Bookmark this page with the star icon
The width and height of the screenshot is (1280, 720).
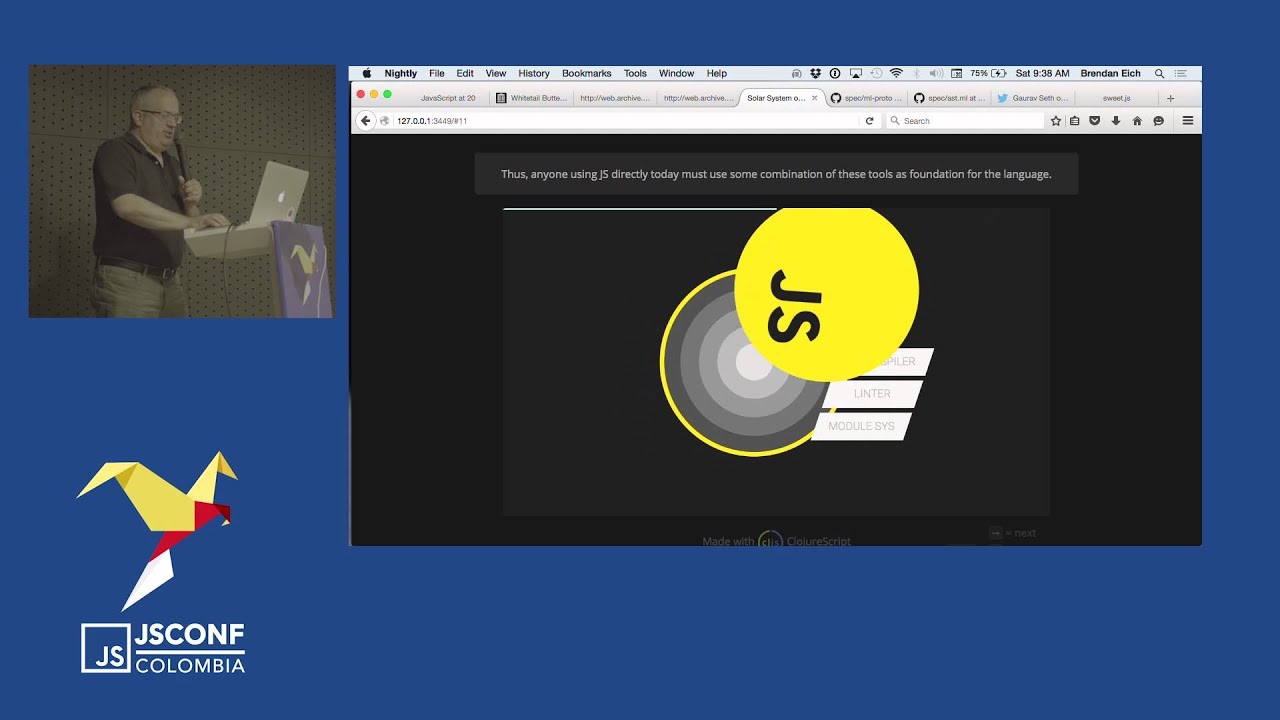click(1055, 121)
